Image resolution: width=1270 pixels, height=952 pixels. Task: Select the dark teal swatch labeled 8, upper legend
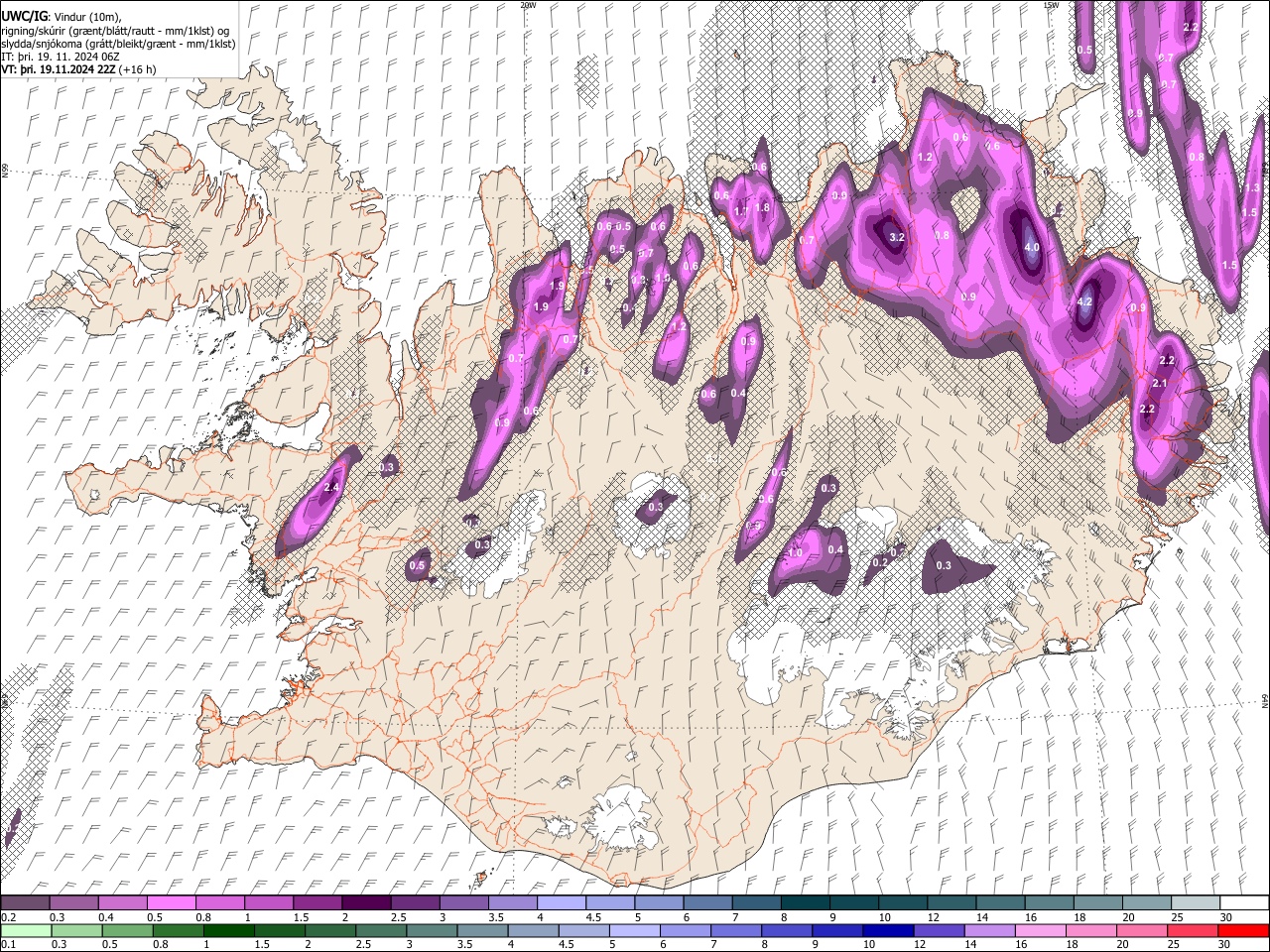pyautogui.click(x=806, y=902)
